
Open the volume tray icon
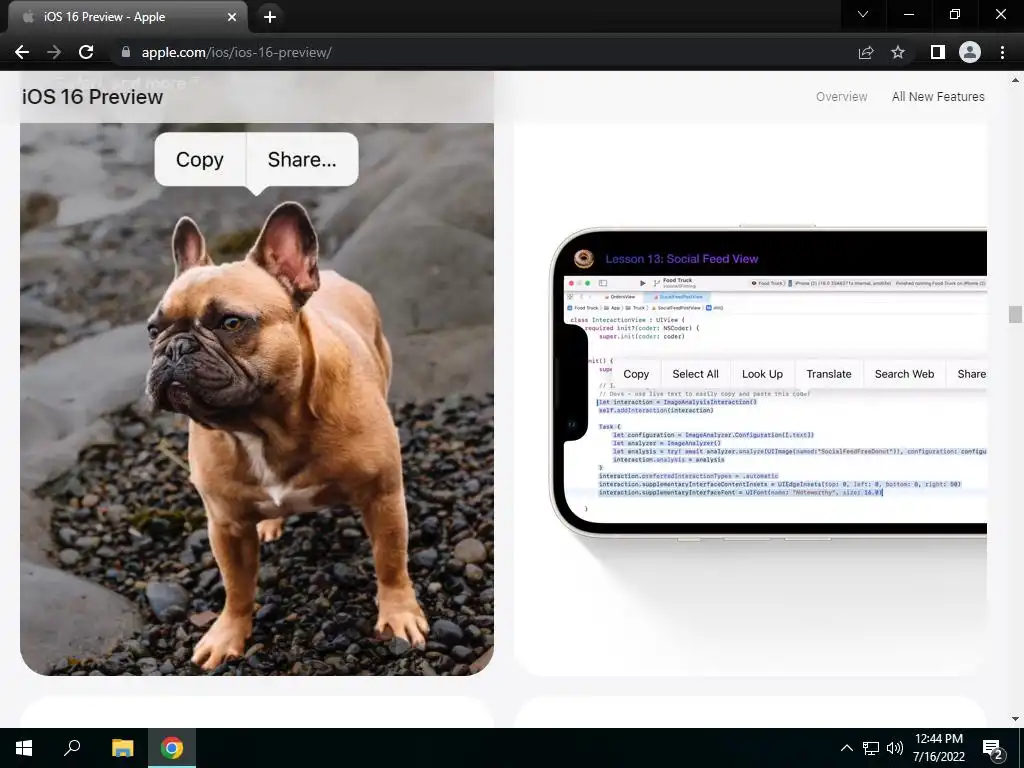[x=895, y=748]
